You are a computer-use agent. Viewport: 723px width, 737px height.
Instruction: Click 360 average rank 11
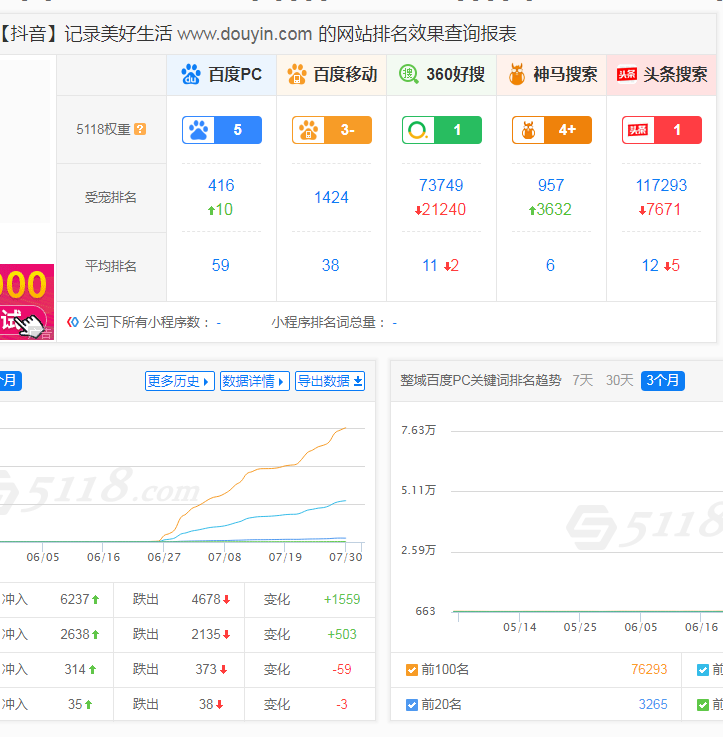pos(430,266)
